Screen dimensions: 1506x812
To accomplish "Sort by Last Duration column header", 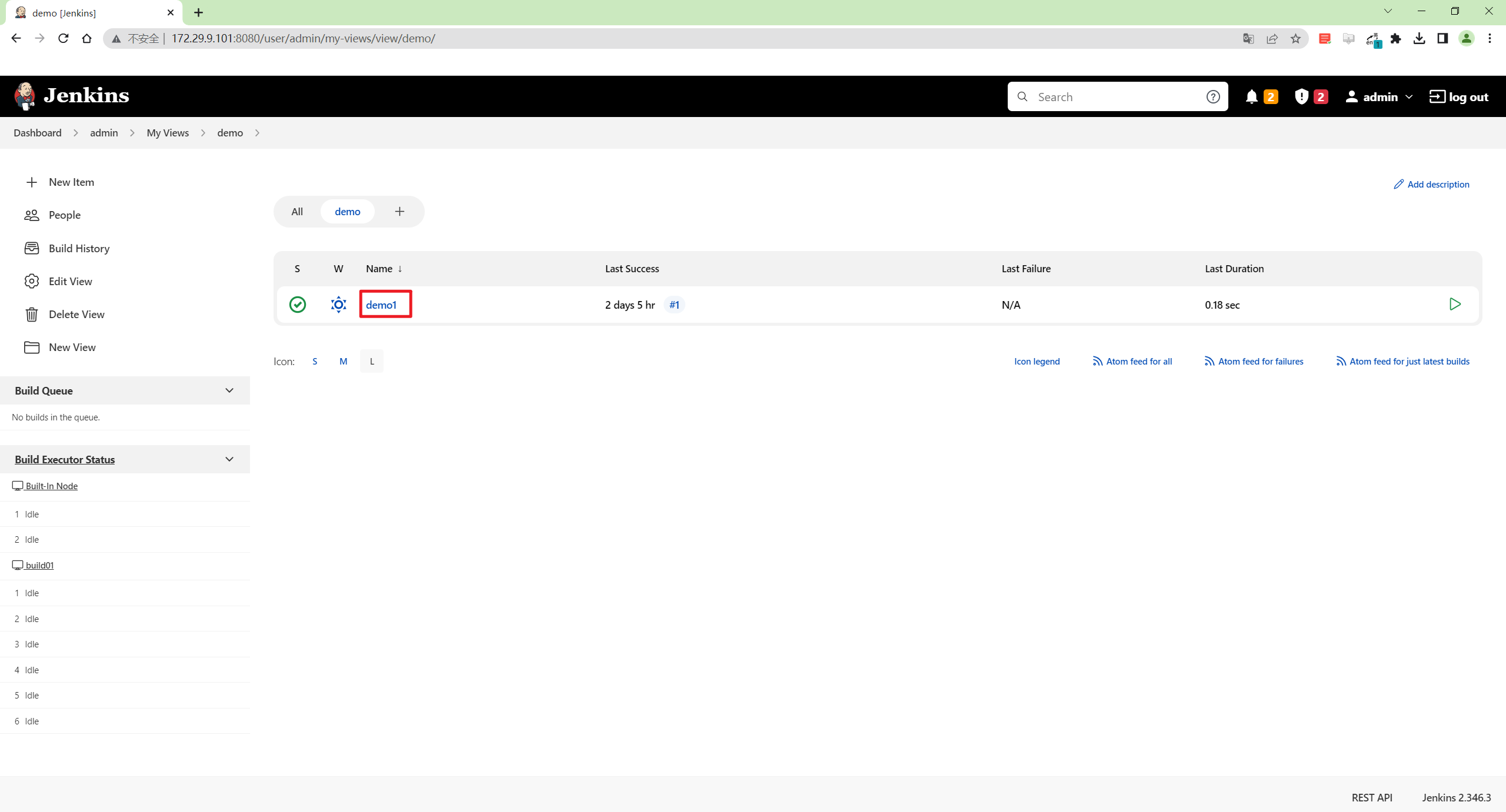I will pos(1234,269).
